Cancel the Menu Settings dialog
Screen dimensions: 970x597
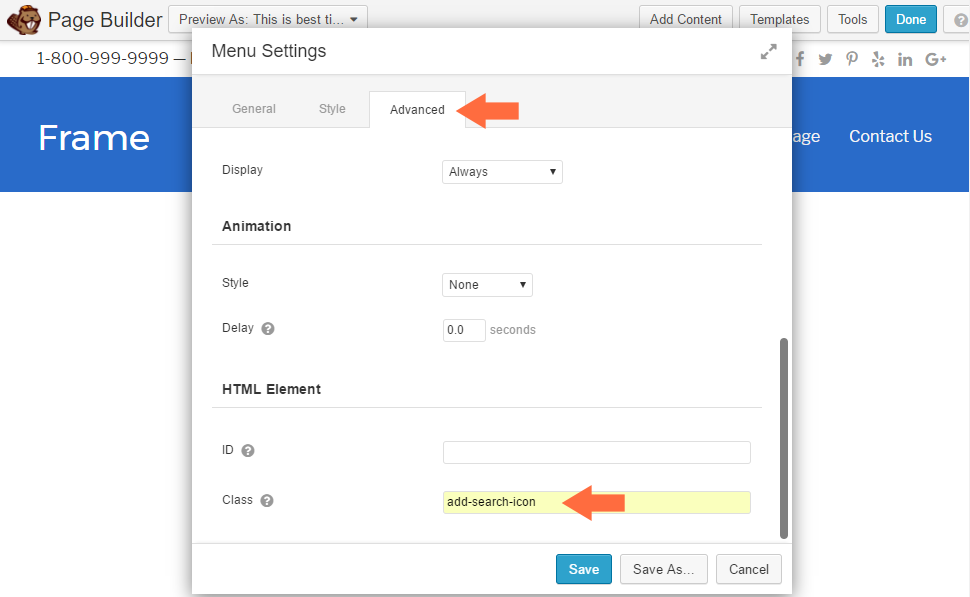pos(748,569)
